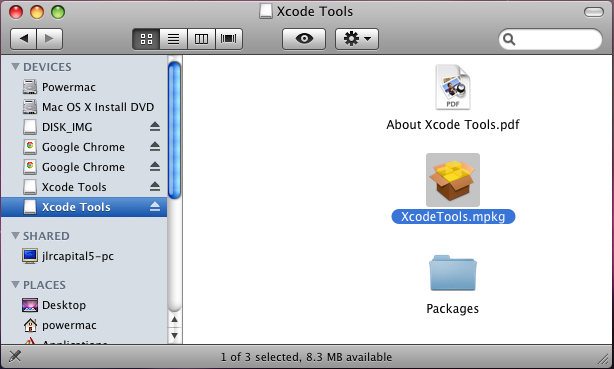614x369 pixels.
Task: Switch to Cover Flow view
Action: [229, 39]
